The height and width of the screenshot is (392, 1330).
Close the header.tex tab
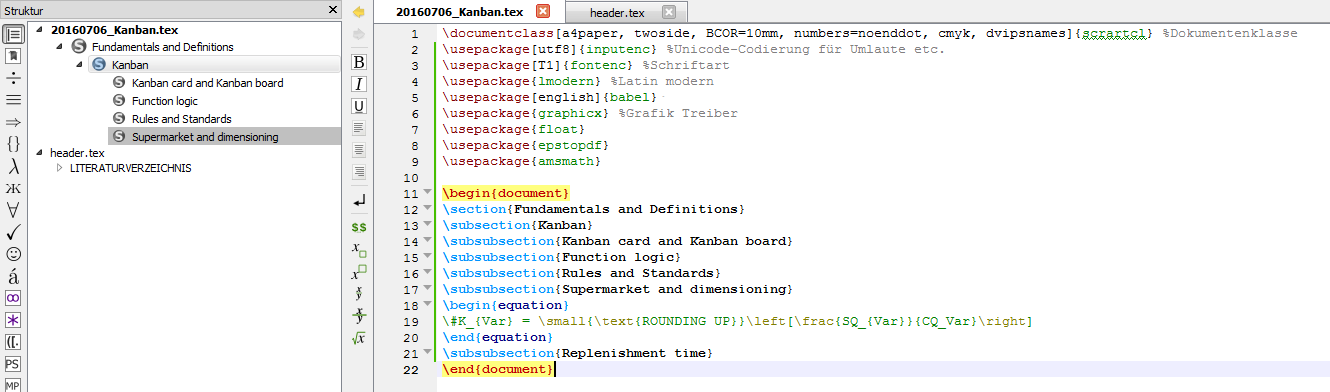tap(668, 12)
